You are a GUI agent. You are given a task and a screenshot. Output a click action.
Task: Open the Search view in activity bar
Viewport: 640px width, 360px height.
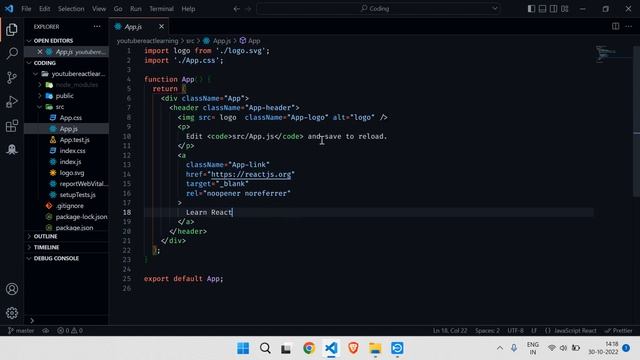(x=12, y=53)
